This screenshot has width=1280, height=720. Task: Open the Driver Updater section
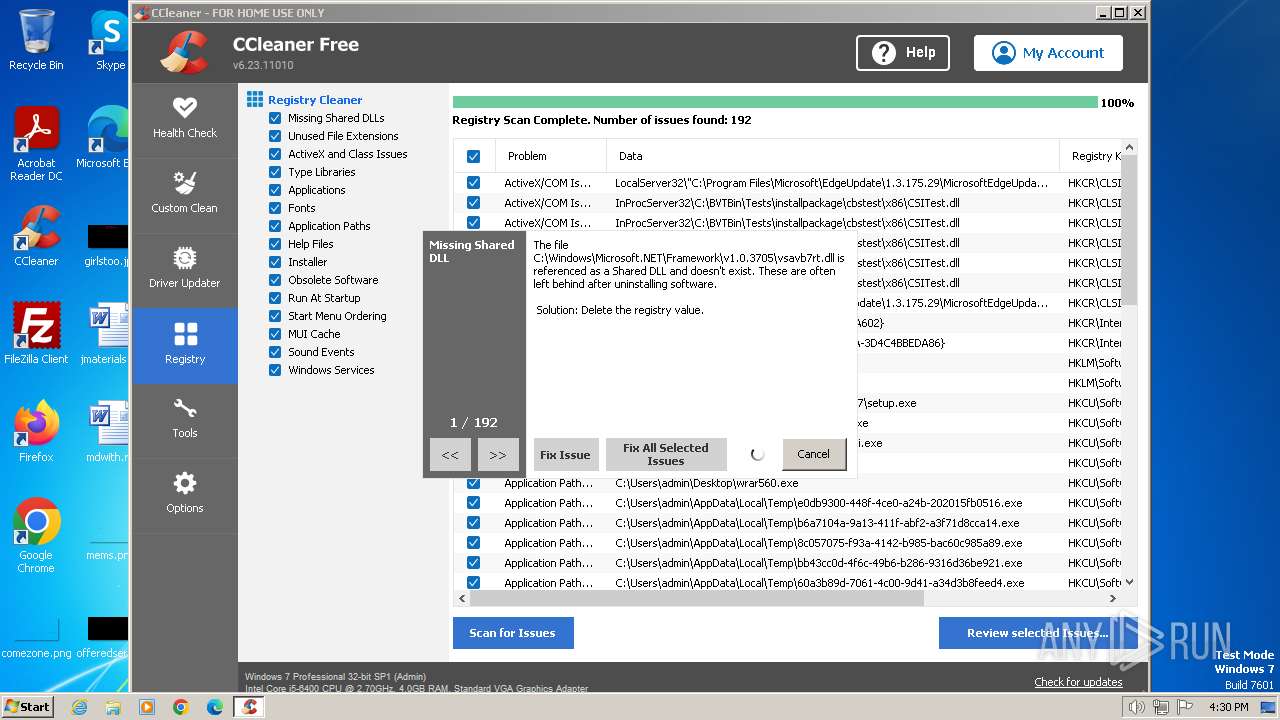click(185, 269)
